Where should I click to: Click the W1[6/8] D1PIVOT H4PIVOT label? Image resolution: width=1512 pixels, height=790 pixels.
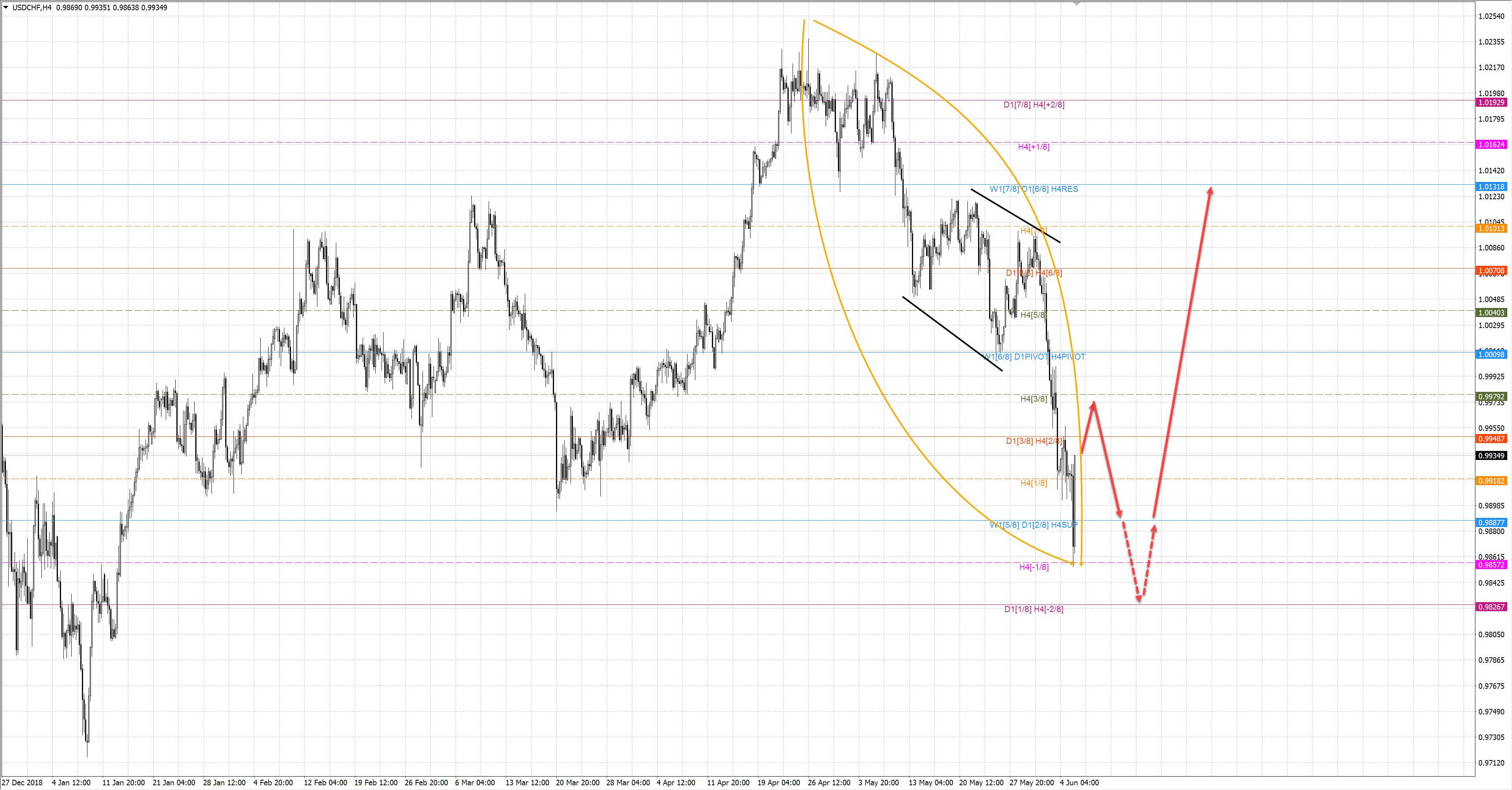(x=1034, y=357)
